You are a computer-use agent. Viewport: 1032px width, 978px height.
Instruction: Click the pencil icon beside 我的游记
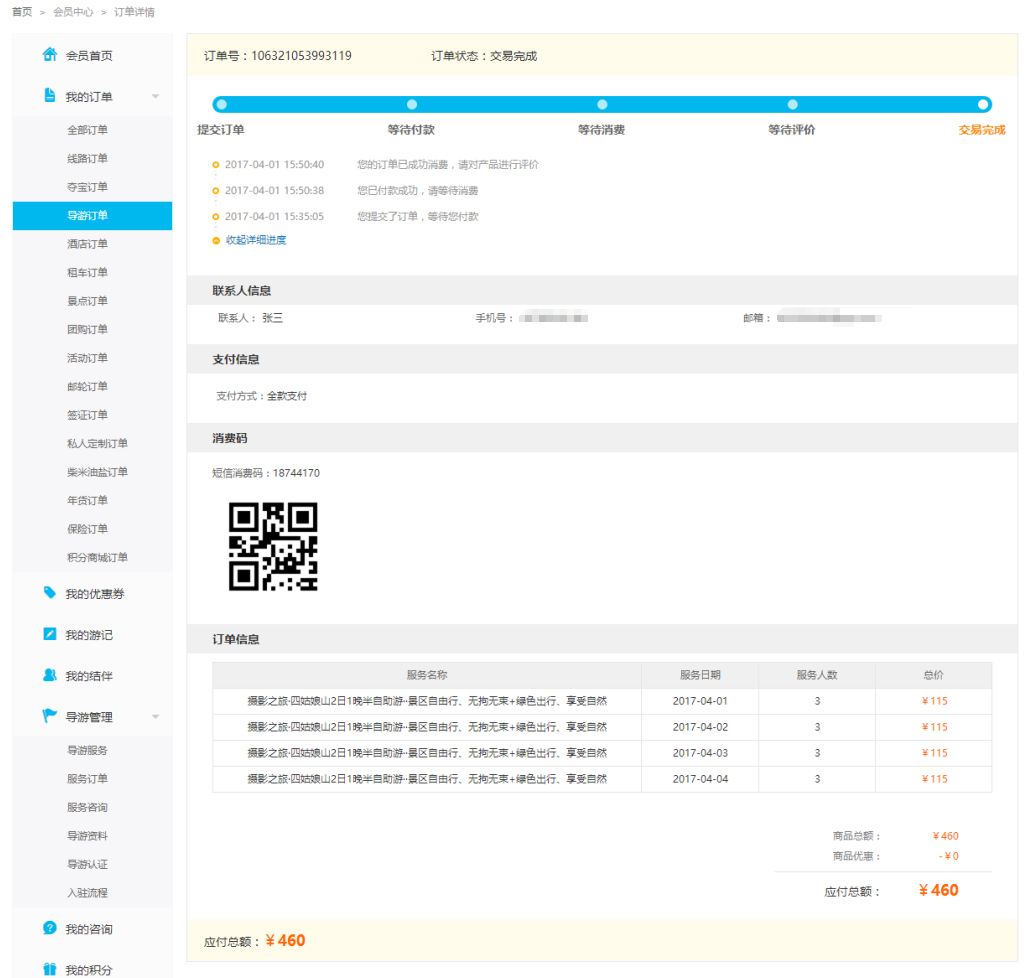click(x=50, y=634)
